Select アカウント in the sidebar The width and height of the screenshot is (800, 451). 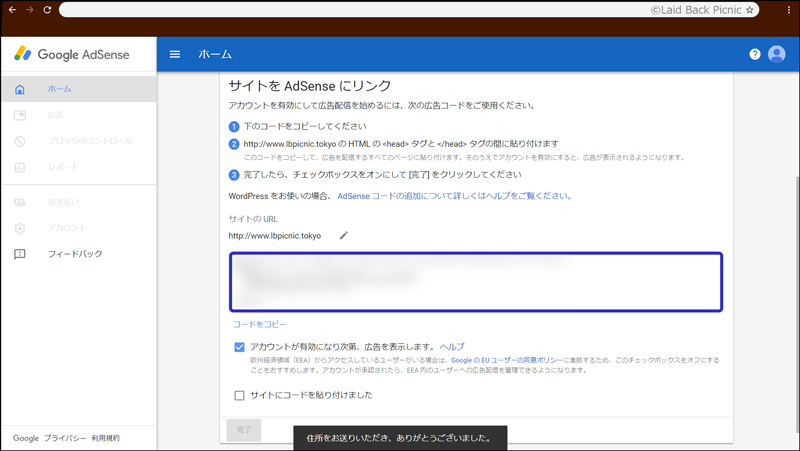[67, 228]
